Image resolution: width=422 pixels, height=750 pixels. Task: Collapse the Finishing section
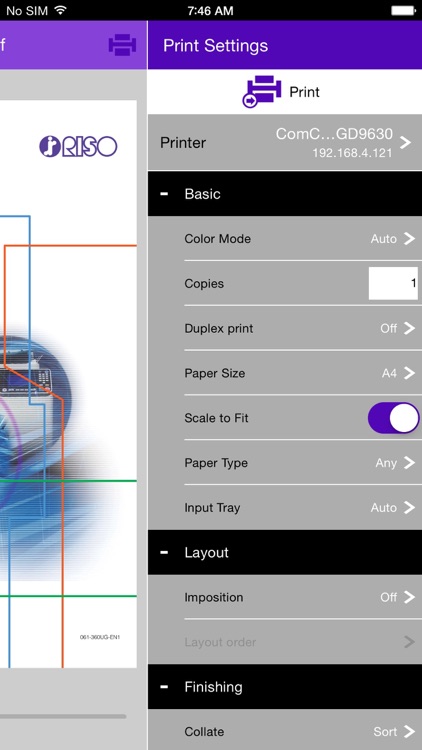(285, 687)
